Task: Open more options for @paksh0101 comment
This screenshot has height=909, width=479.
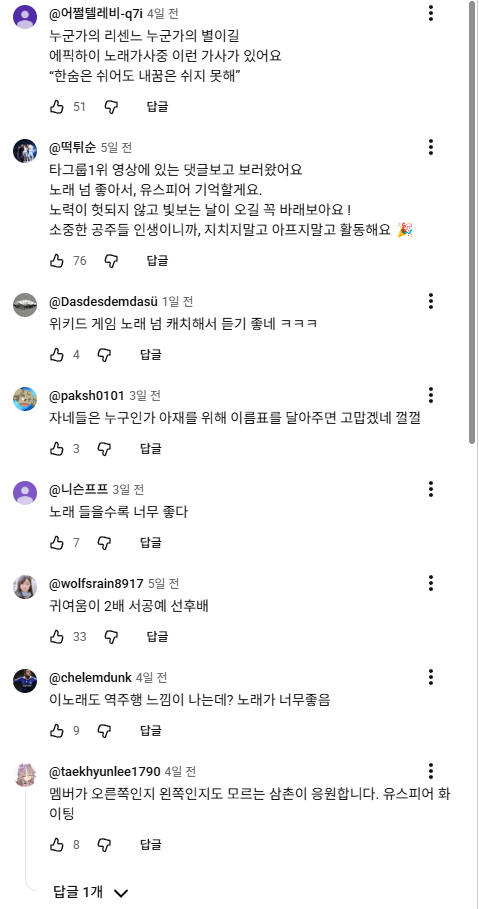Action: tap(431, 395)
